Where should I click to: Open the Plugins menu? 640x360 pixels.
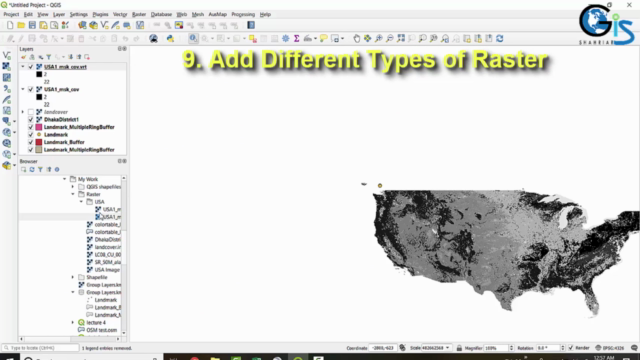tap(100, 14)
